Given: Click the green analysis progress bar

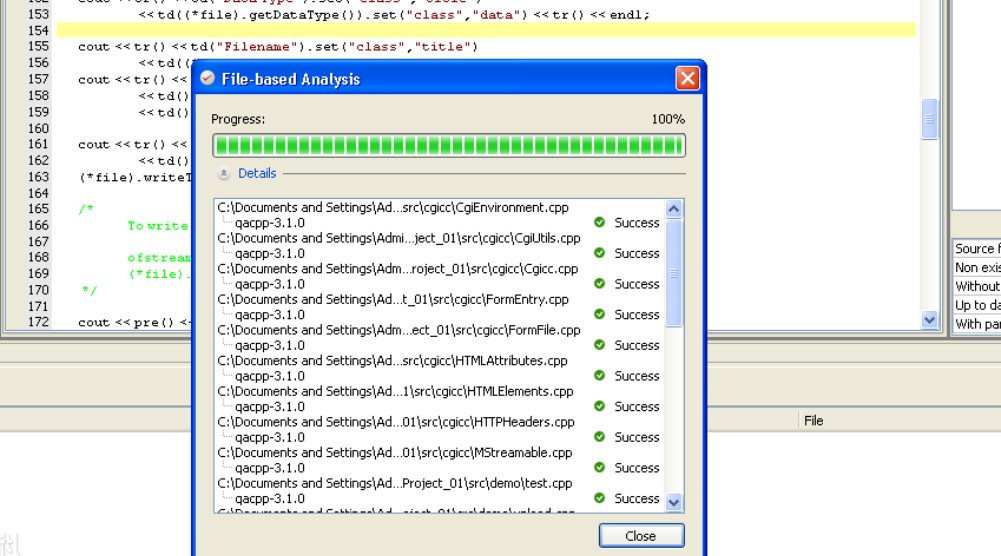Looking at the screenshot, I should tap(448, 146).
